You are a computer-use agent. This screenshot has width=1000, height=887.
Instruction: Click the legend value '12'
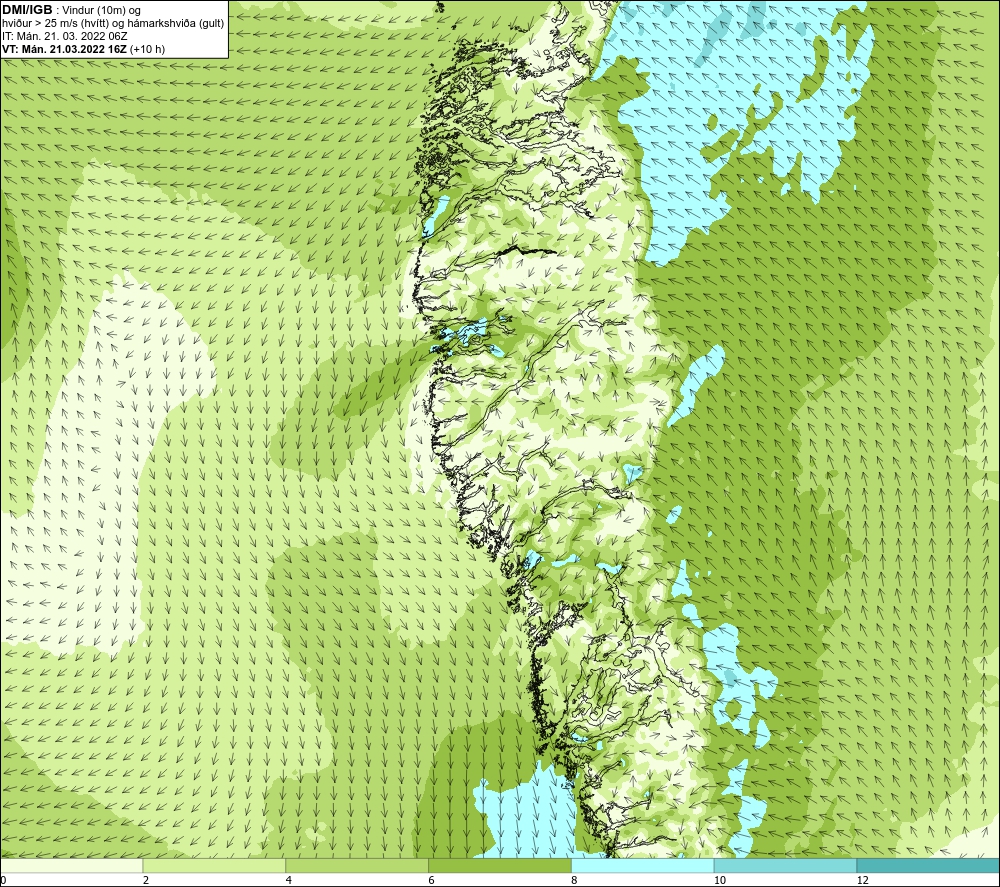pos(863,880)
